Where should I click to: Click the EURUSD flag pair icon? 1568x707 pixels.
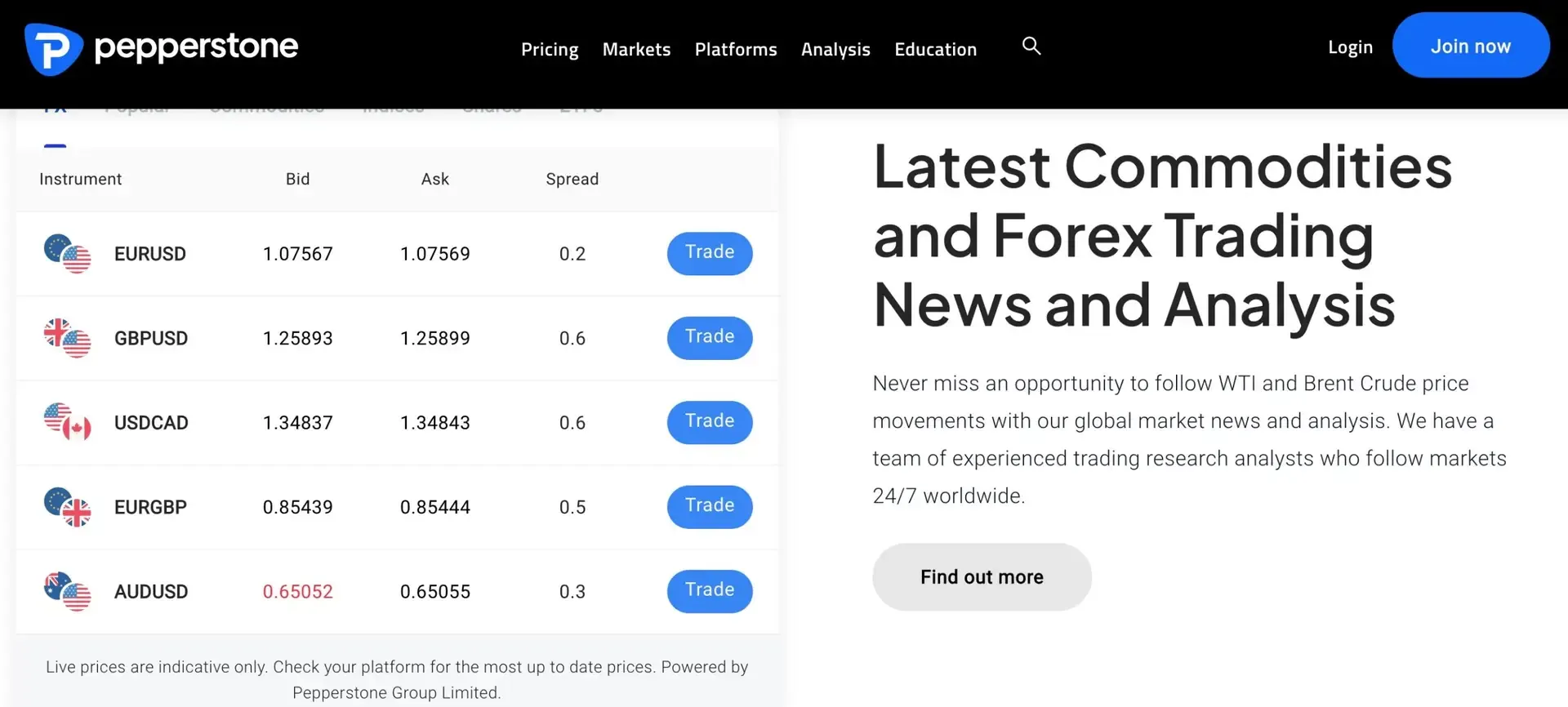click(x=67, y=254)
